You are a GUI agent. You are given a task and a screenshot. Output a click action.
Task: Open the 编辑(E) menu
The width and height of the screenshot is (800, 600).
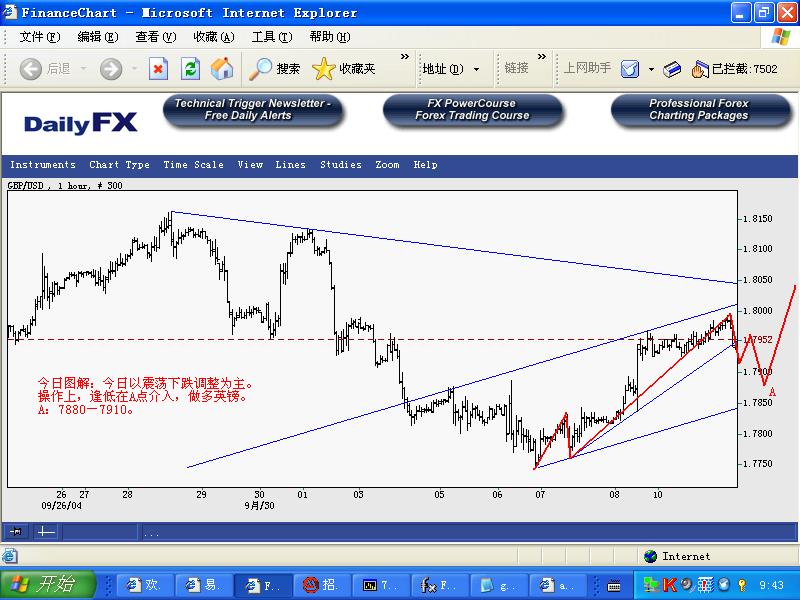[x=97, y=37]
